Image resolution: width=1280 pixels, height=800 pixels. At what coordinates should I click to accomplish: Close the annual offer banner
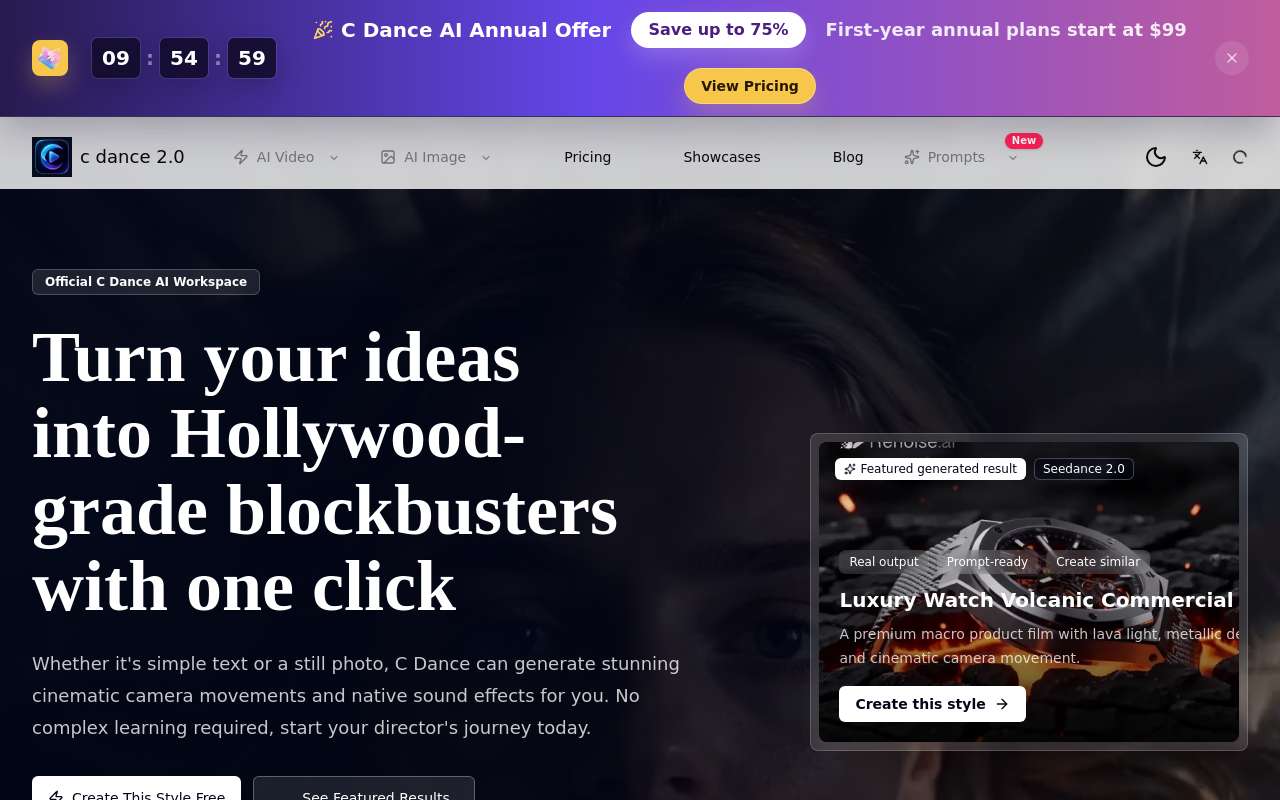click(x=1232, y=58)
